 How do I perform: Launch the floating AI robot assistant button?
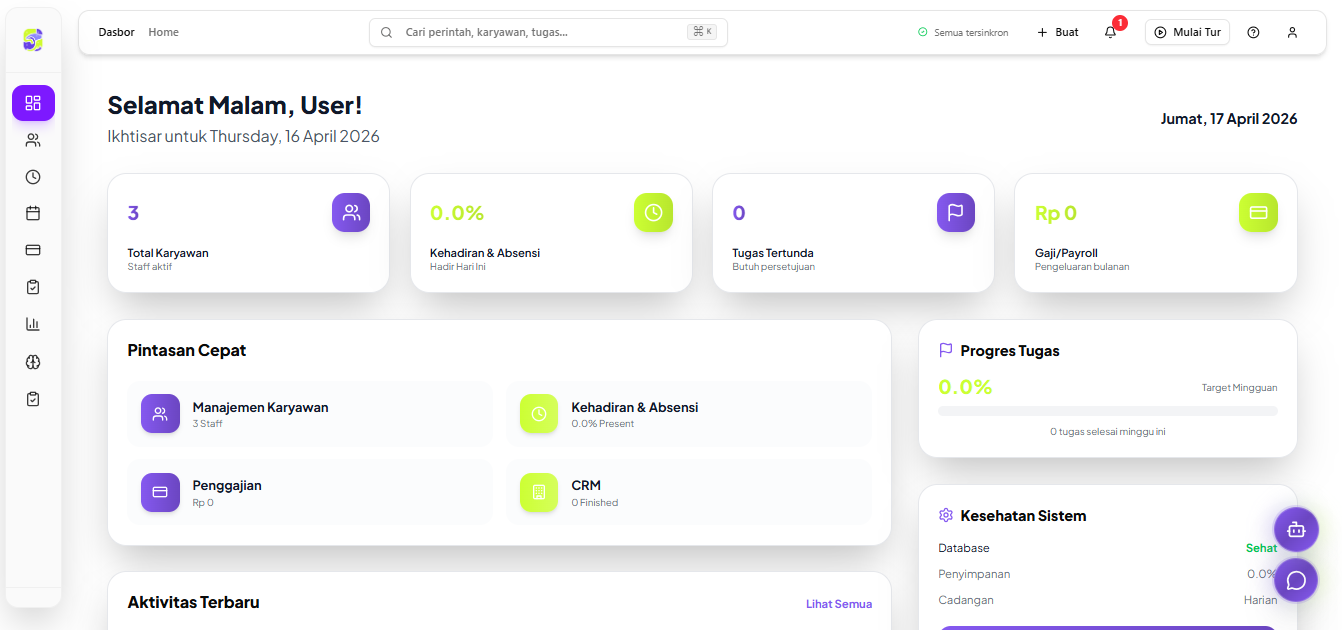(1296, 530)
